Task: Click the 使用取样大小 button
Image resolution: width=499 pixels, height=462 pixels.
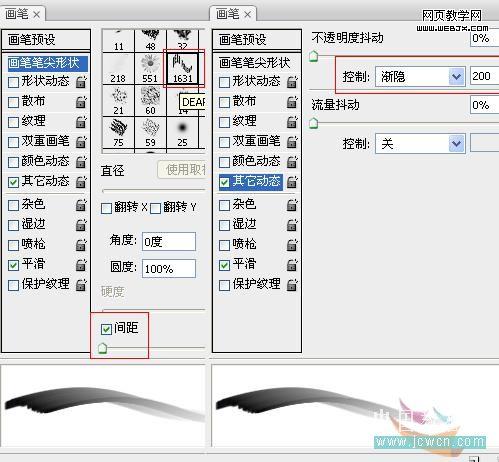Action: click(x=182, y=170)
